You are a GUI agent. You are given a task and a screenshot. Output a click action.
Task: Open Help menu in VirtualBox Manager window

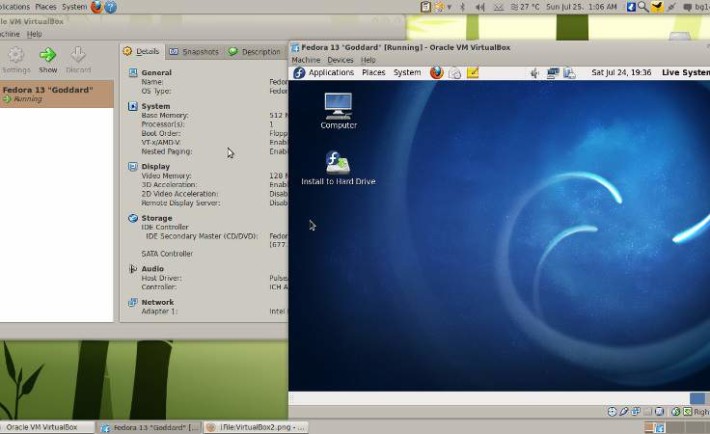tap(34, 34)
